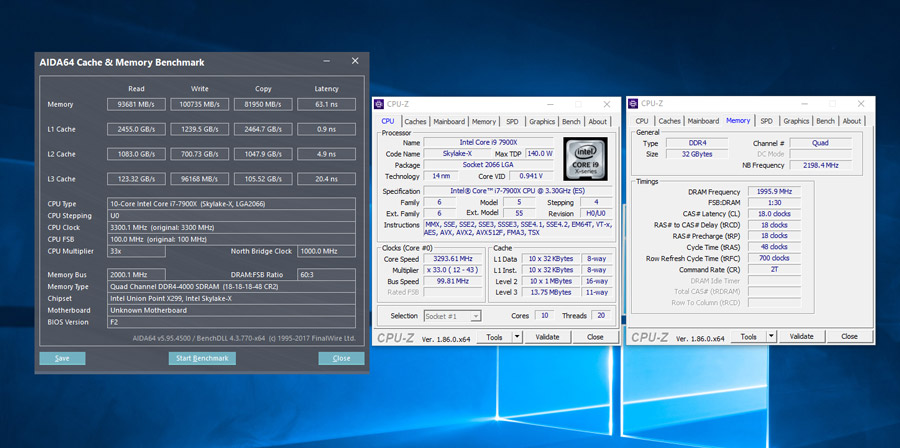900x448 pixels.
Task: Open SPD tab in right CPU-Z window
Action: point(766,121)
